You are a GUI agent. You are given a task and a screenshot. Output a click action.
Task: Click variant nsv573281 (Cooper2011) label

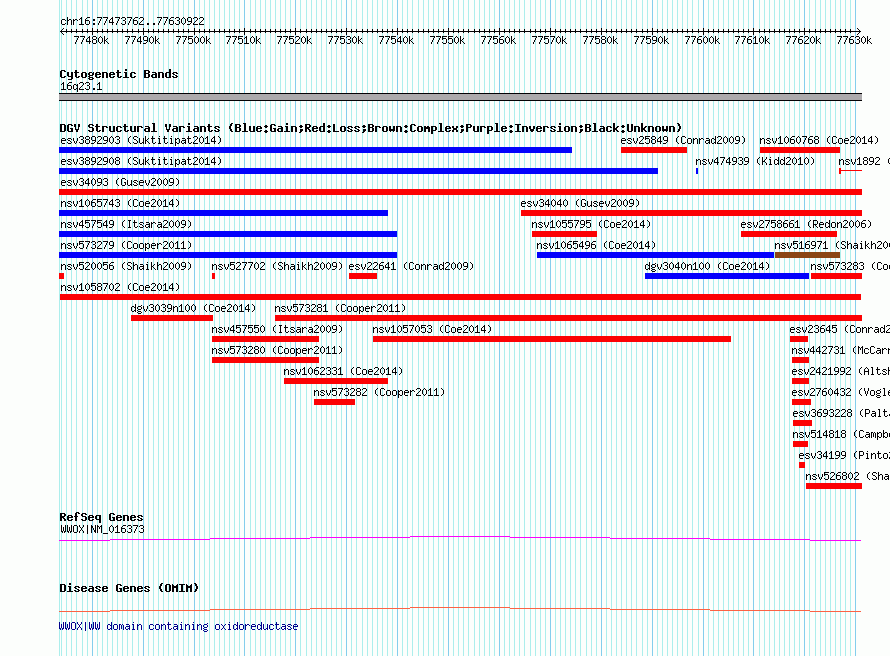click(x=340, y=308)
